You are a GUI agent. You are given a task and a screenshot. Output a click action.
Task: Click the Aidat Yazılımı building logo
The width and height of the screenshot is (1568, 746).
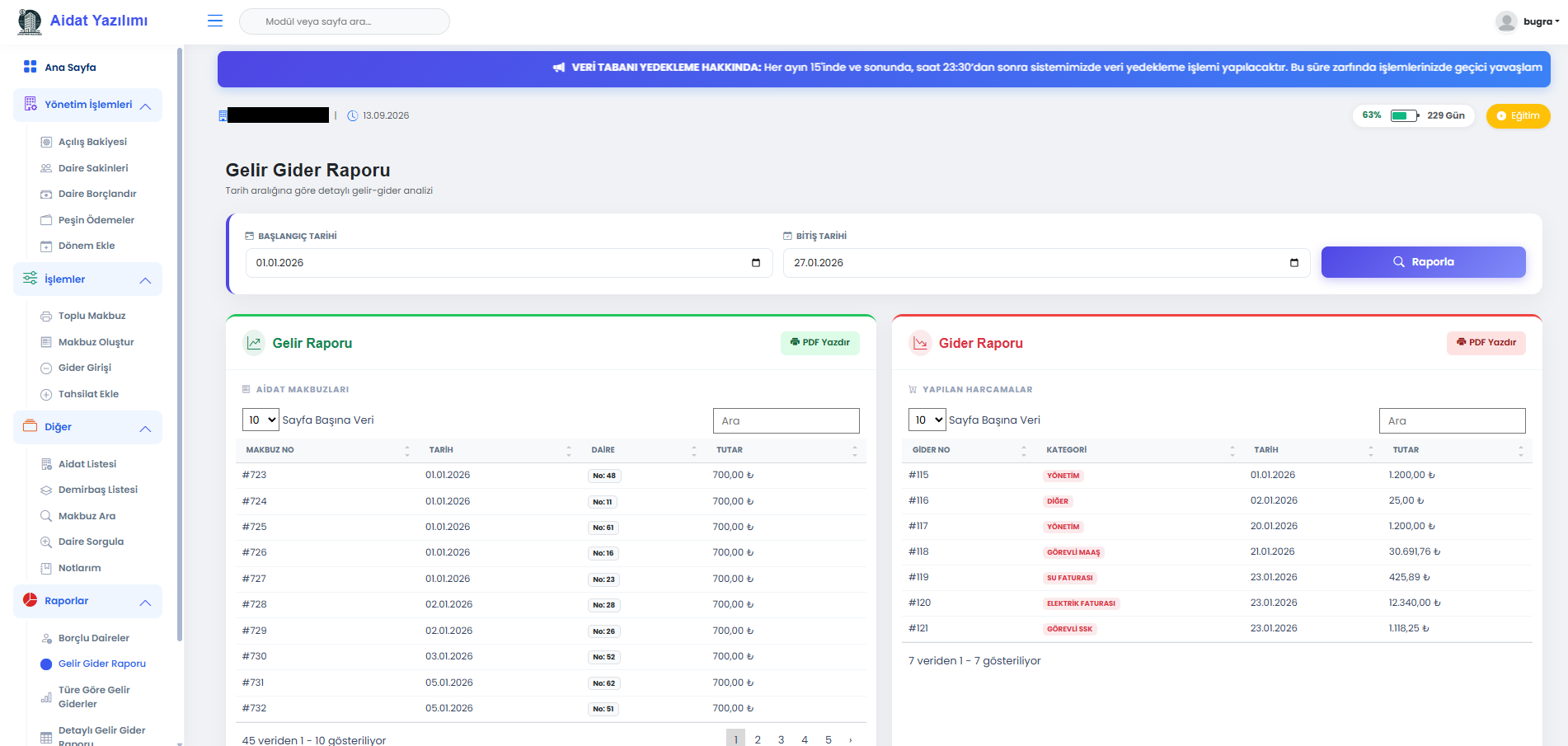[30, 21]
